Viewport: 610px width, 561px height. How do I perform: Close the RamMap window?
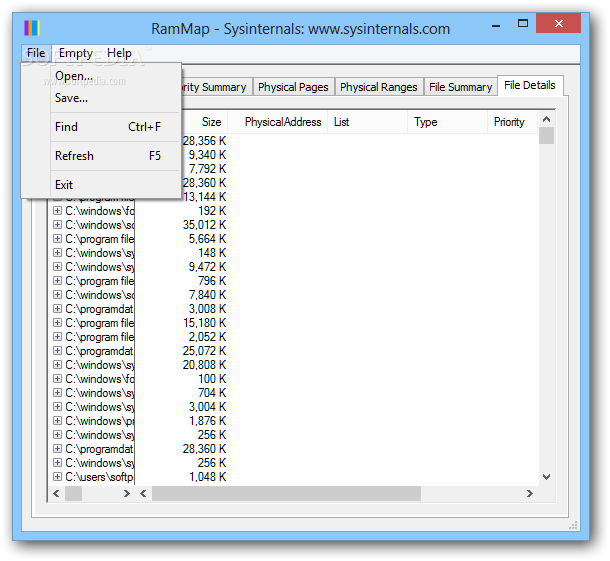click(x=559, y=23)
